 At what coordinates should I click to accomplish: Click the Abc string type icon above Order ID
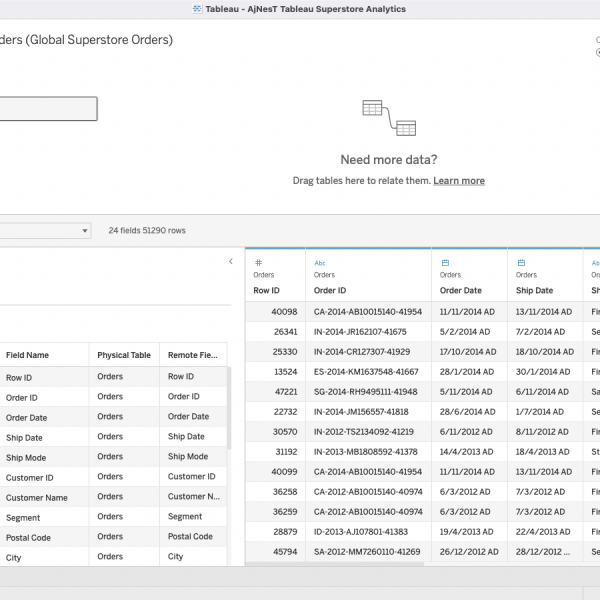tap(320, 262)
